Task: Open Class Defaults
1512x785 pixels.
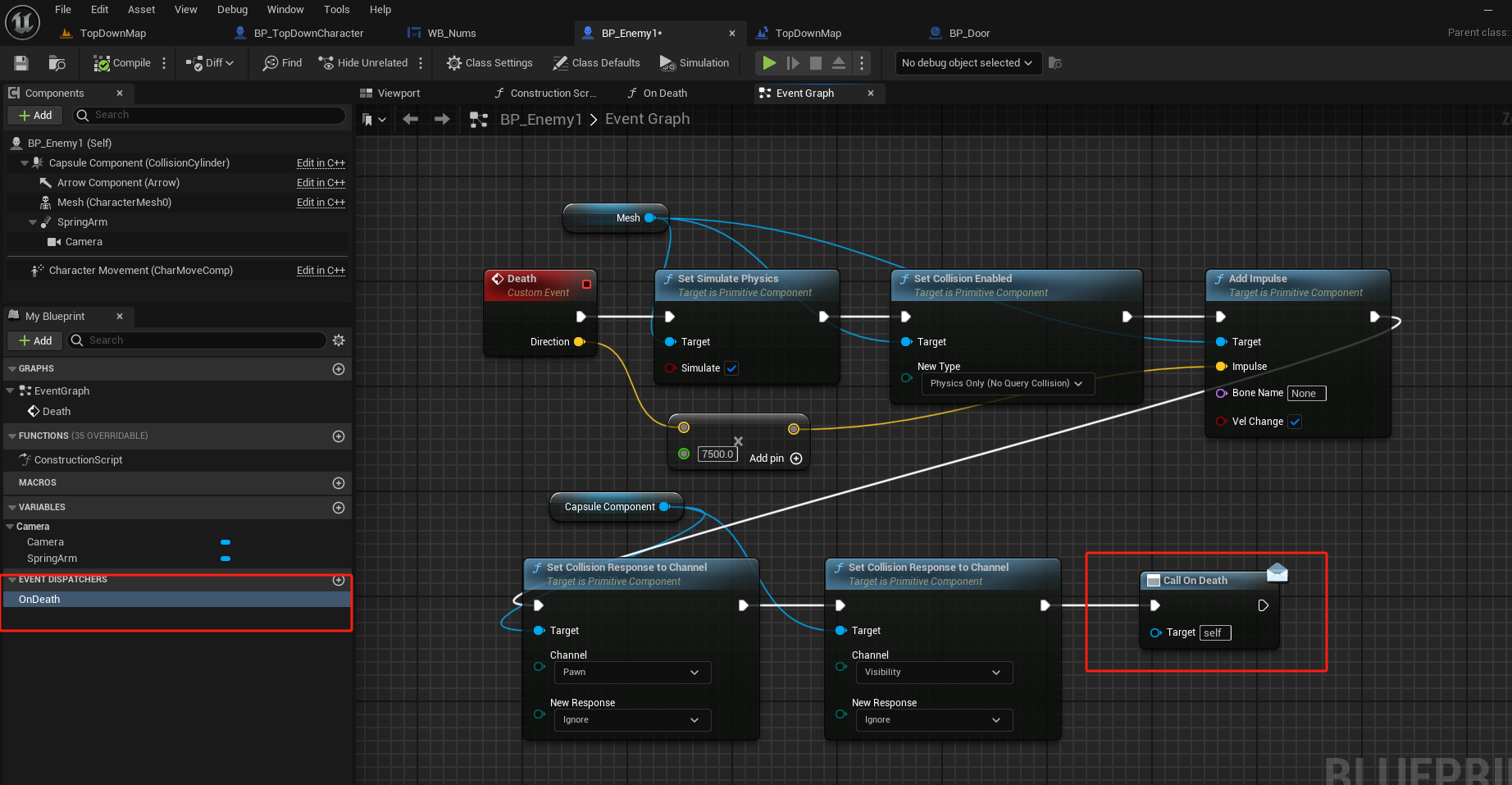Action: pos(596,63)
